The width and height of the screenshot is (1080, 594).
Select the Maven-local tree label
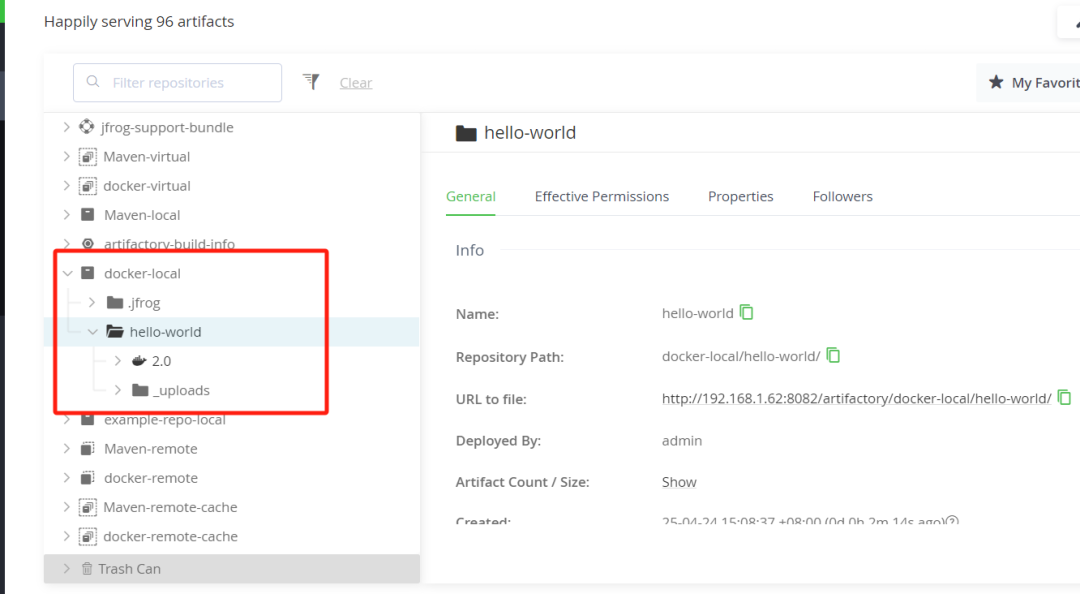point(142,215)
